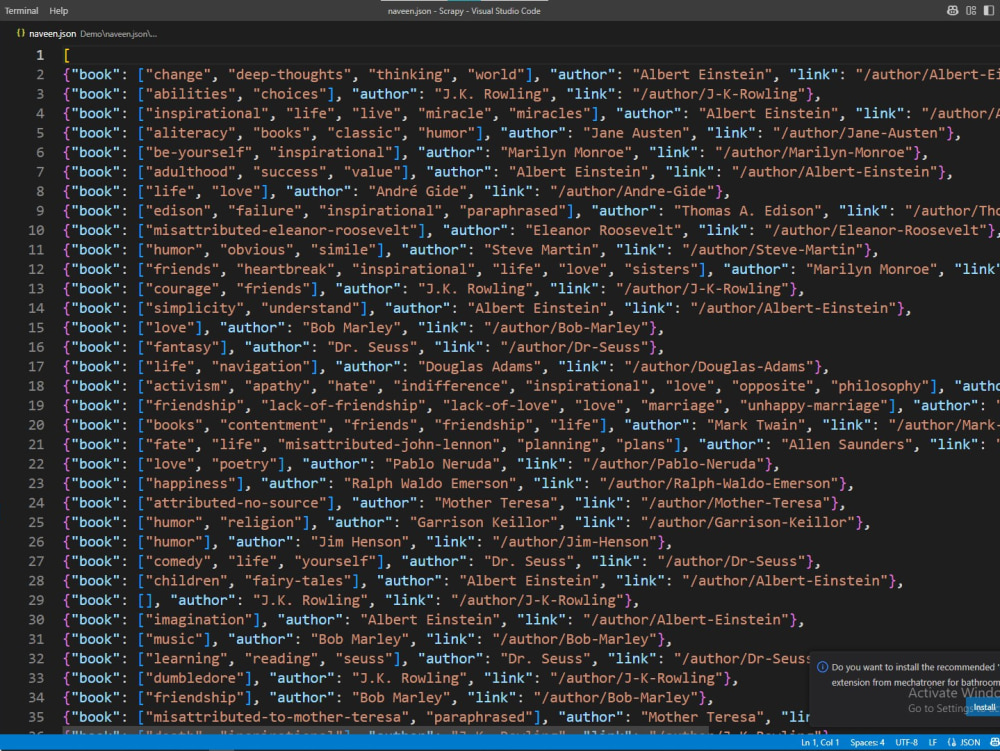This screenshot has height=751, width=1000.
Task: Open the Customize Layout icon
Action: tap(971, 11)
